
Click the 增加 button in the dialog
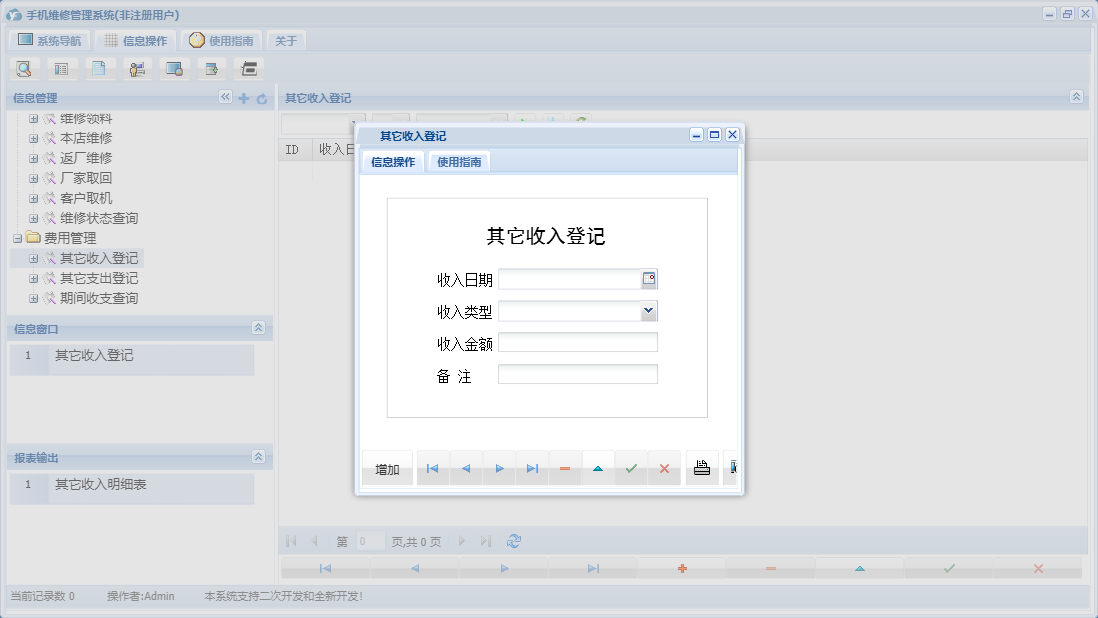click(387, 467)
